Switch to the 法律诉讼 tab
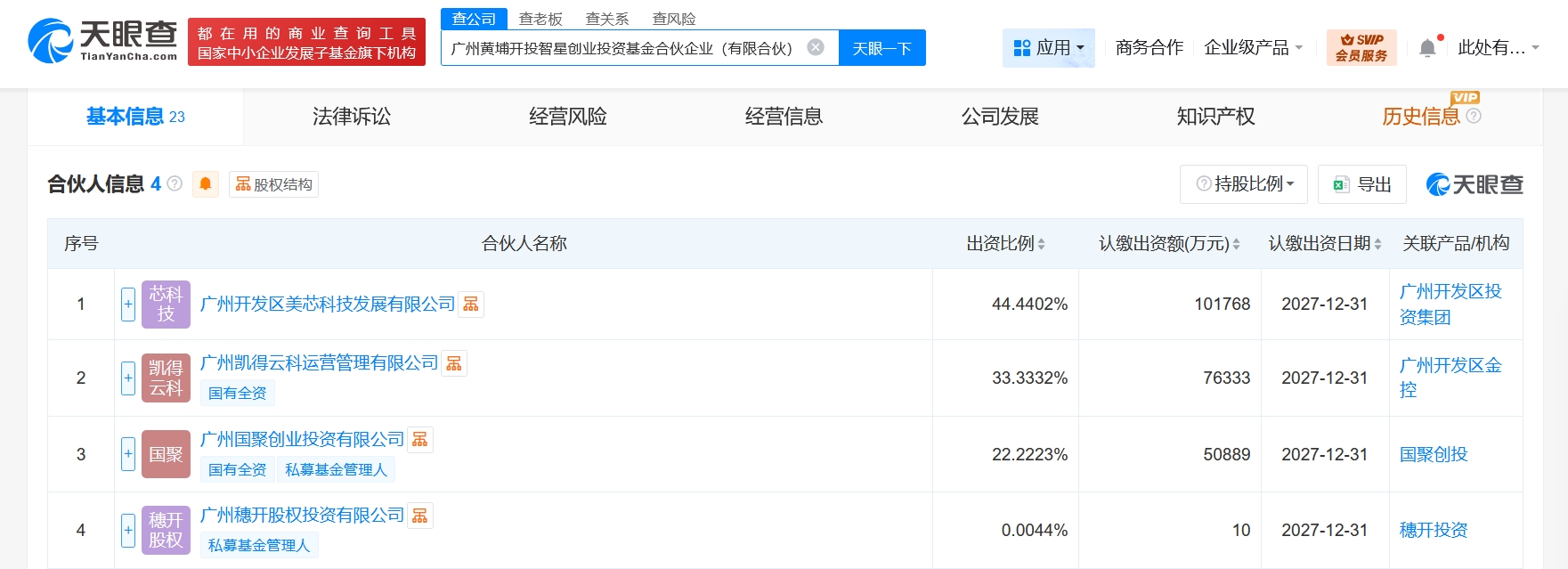Screen dimensions: 1568x569 coord(352,117)
